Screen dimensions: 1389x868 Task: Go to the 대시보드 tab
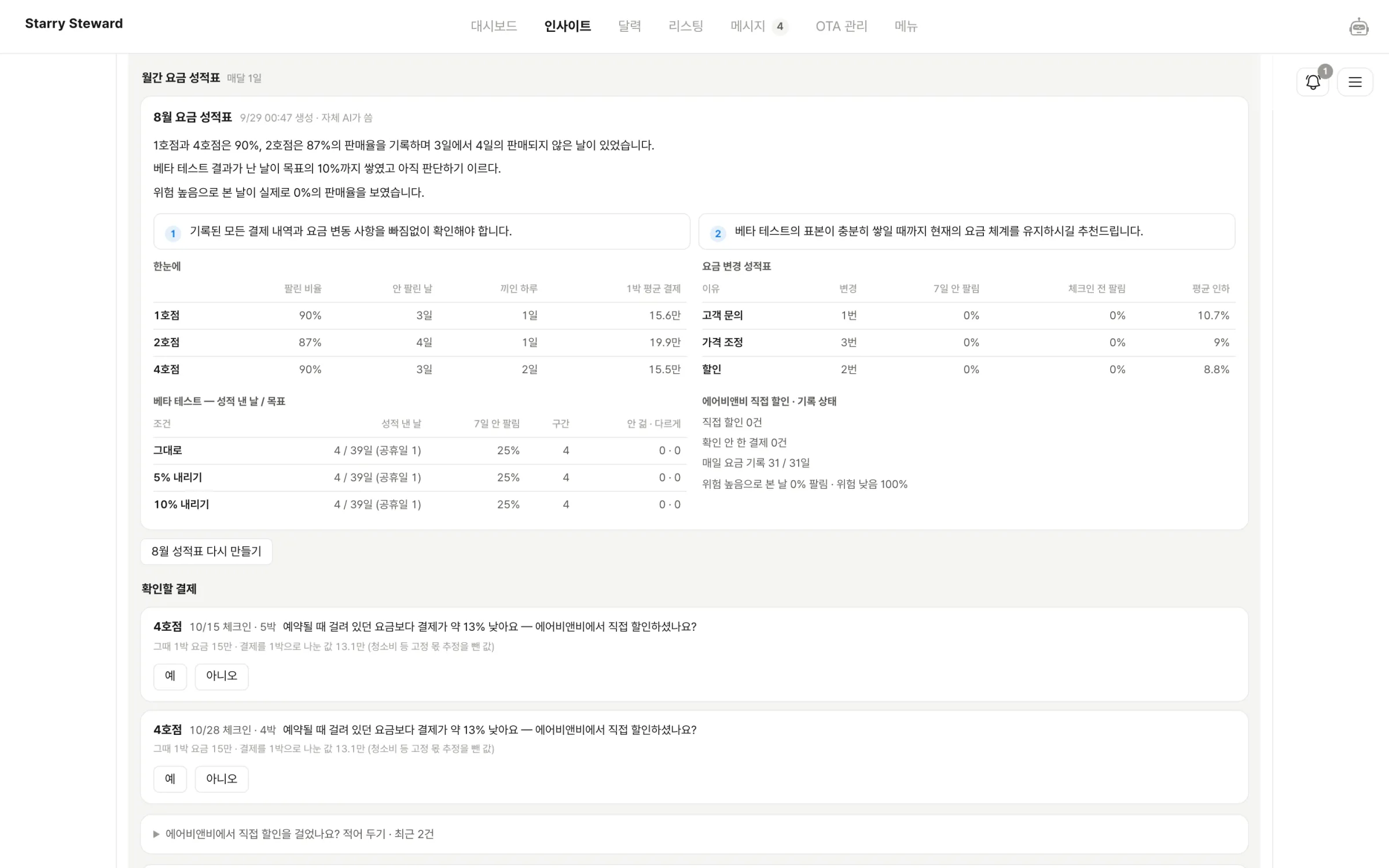[494, 26]
